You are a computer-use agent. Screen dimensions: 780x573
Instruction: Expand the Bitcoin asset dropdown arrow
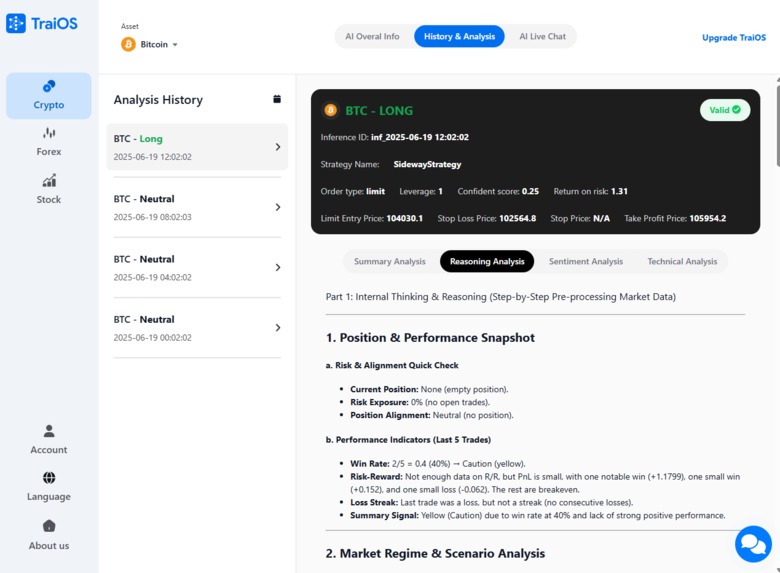[175, 45]
